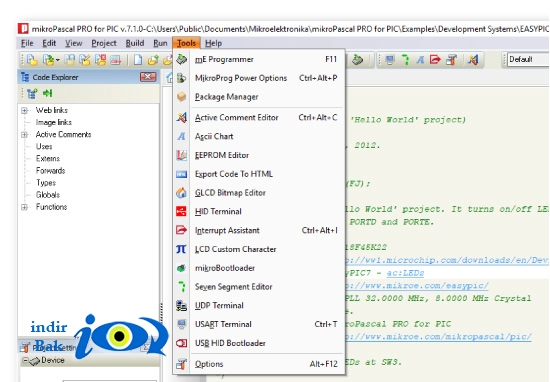The width and height of the screenshot is (550, 382).
Task: Open the Help menu
Action: tap(213, 43)
